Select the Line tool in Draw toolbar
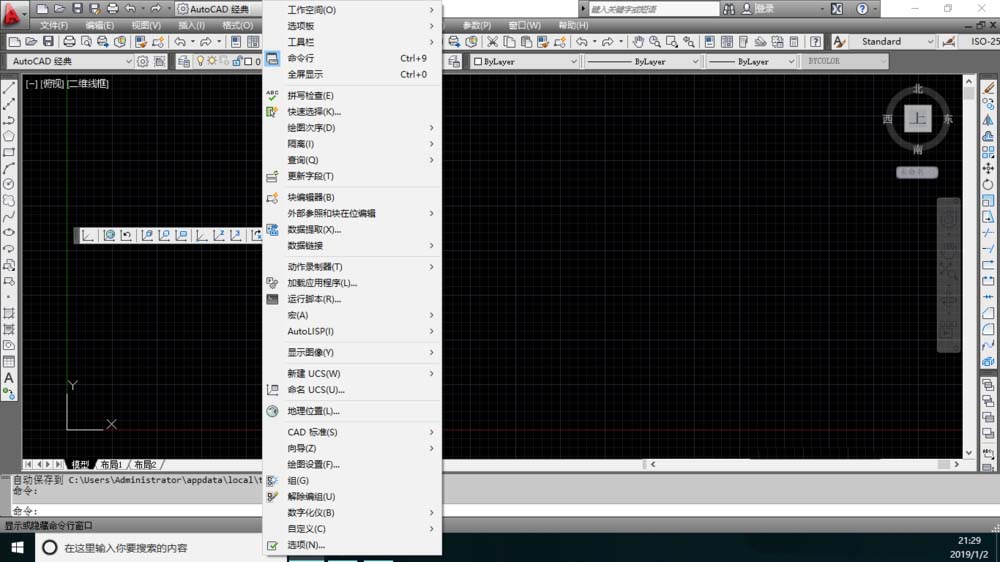The image size is (1000, 562). click(9, 88)
